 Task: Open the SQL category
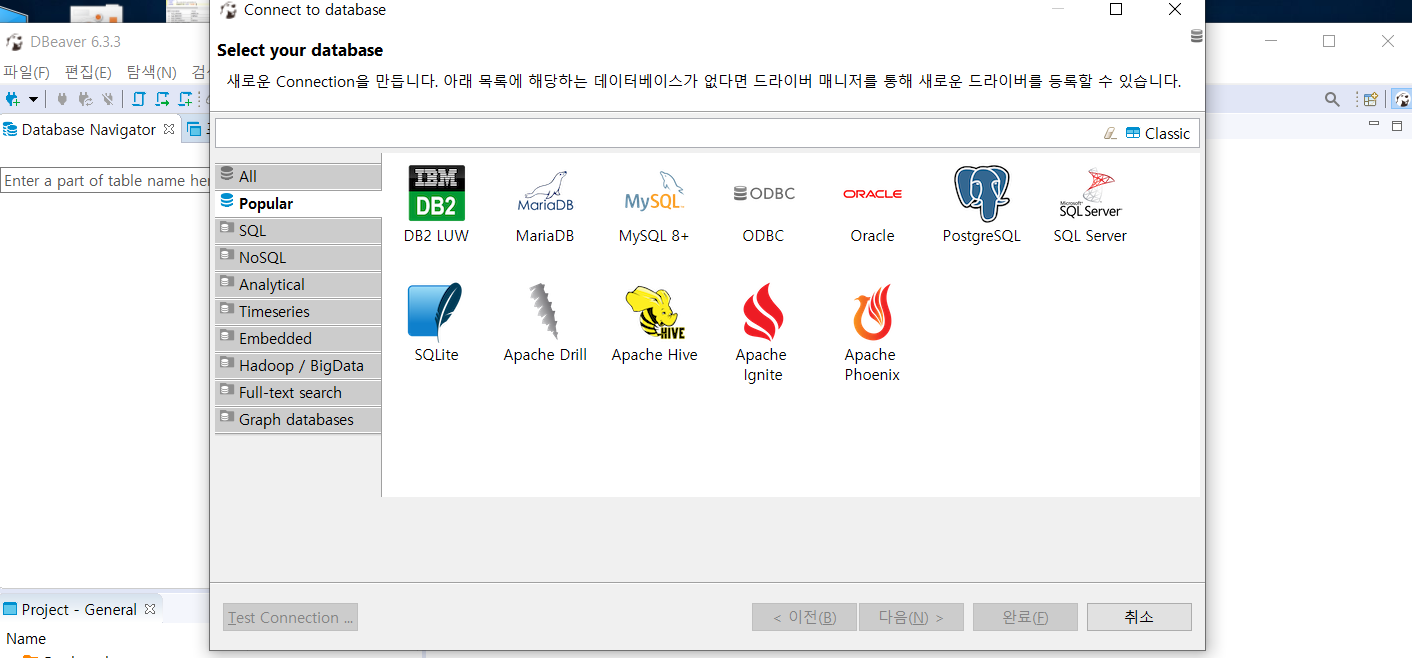298,230
